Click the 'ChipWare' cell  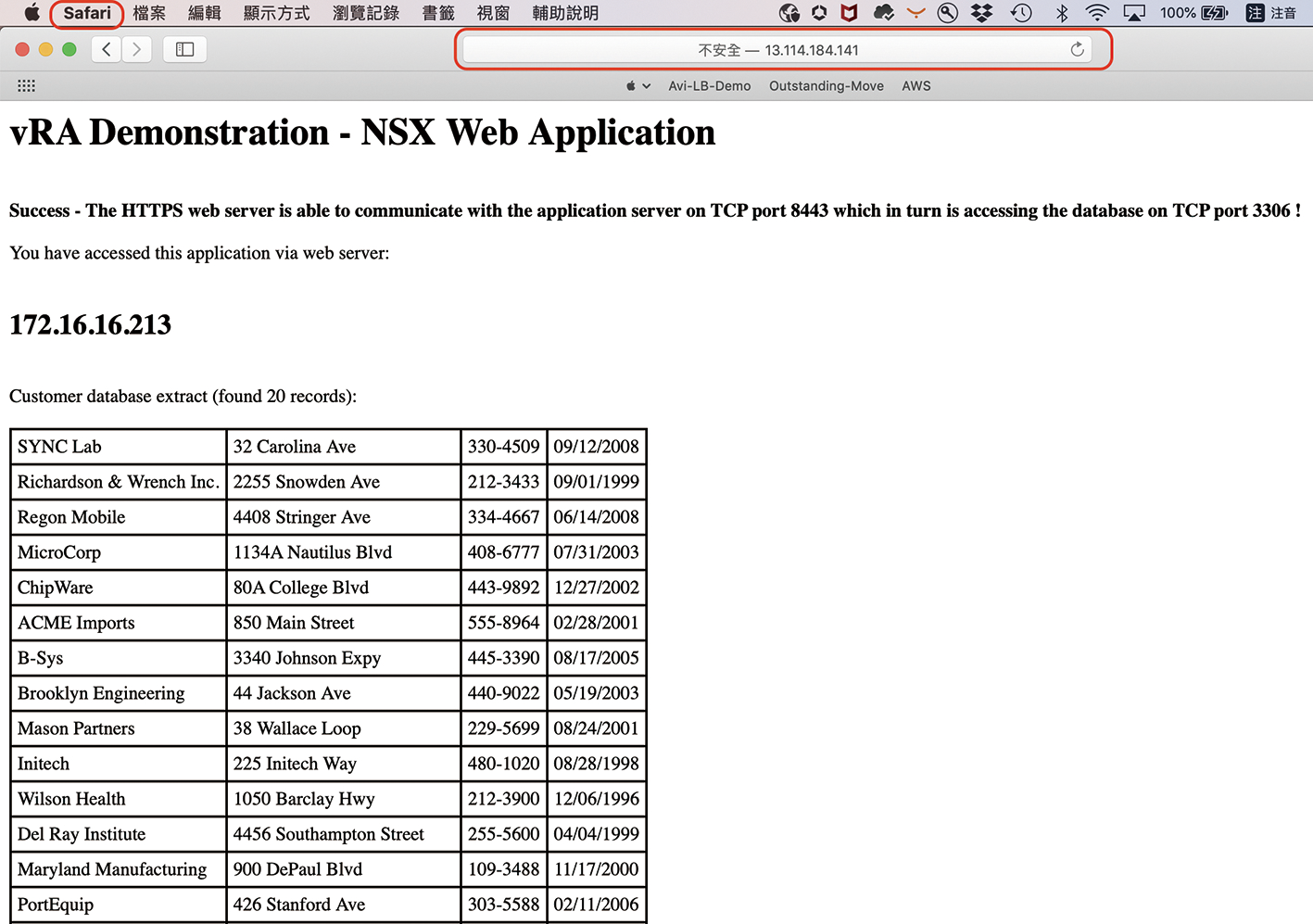[119, 588]
